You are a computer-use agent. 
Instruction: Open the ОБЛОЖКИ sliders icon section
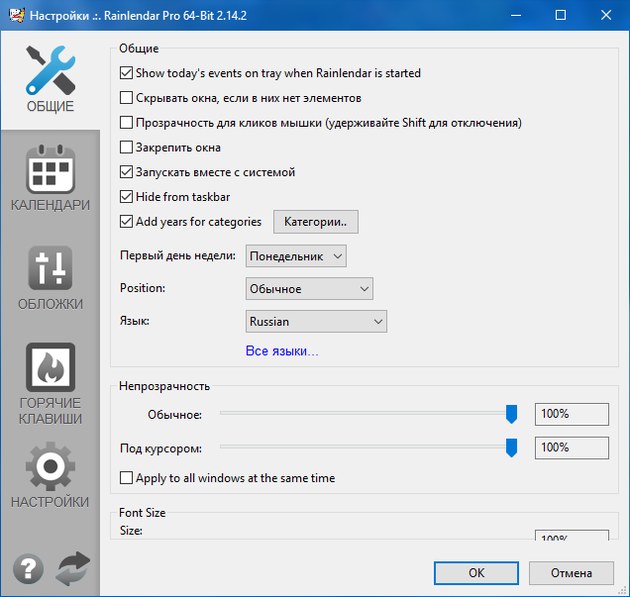click(x=50, y=277)
